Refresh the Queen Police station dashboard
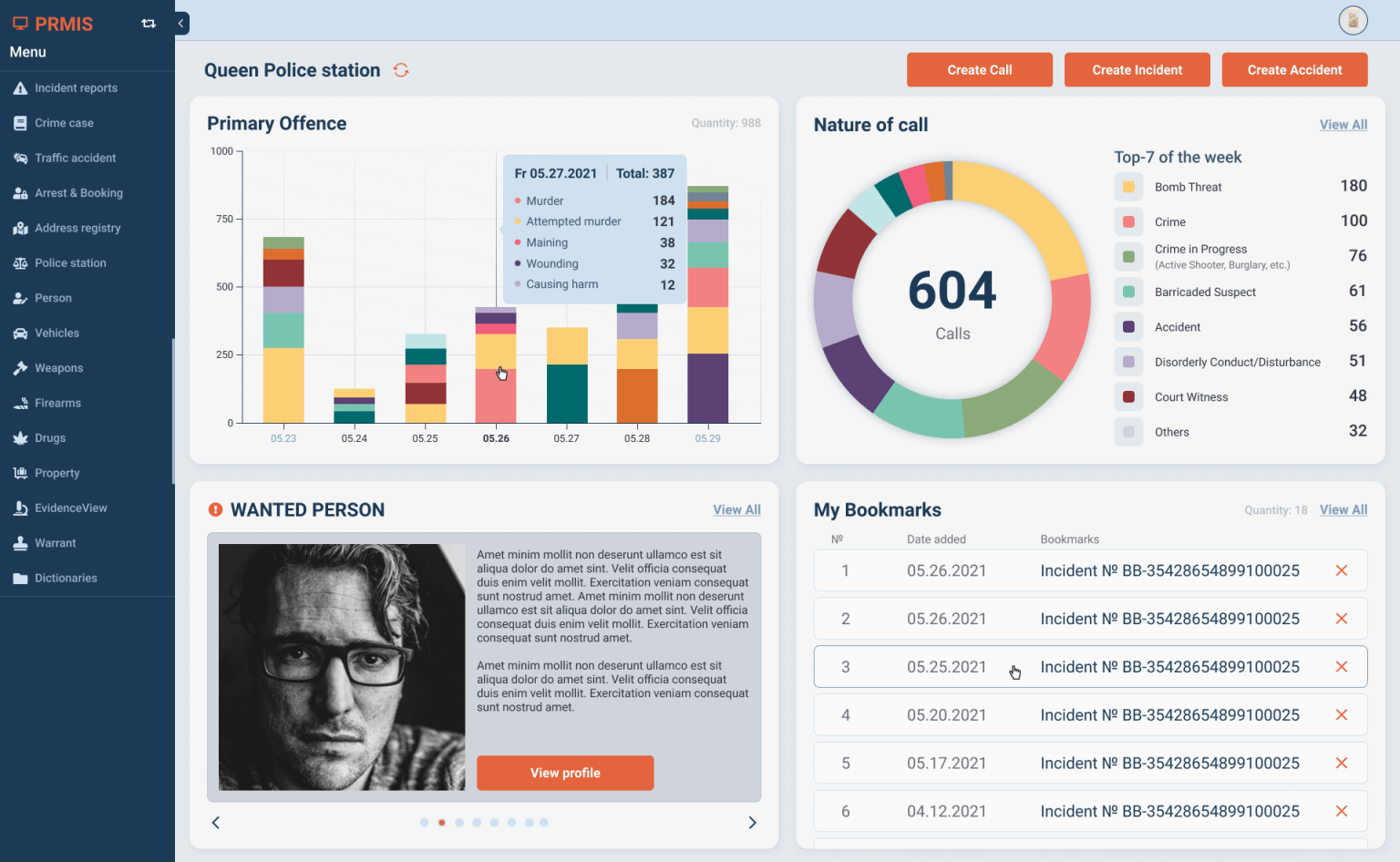Image resolution: width=1400 pixels, height=862 pixels. [401, 69]
